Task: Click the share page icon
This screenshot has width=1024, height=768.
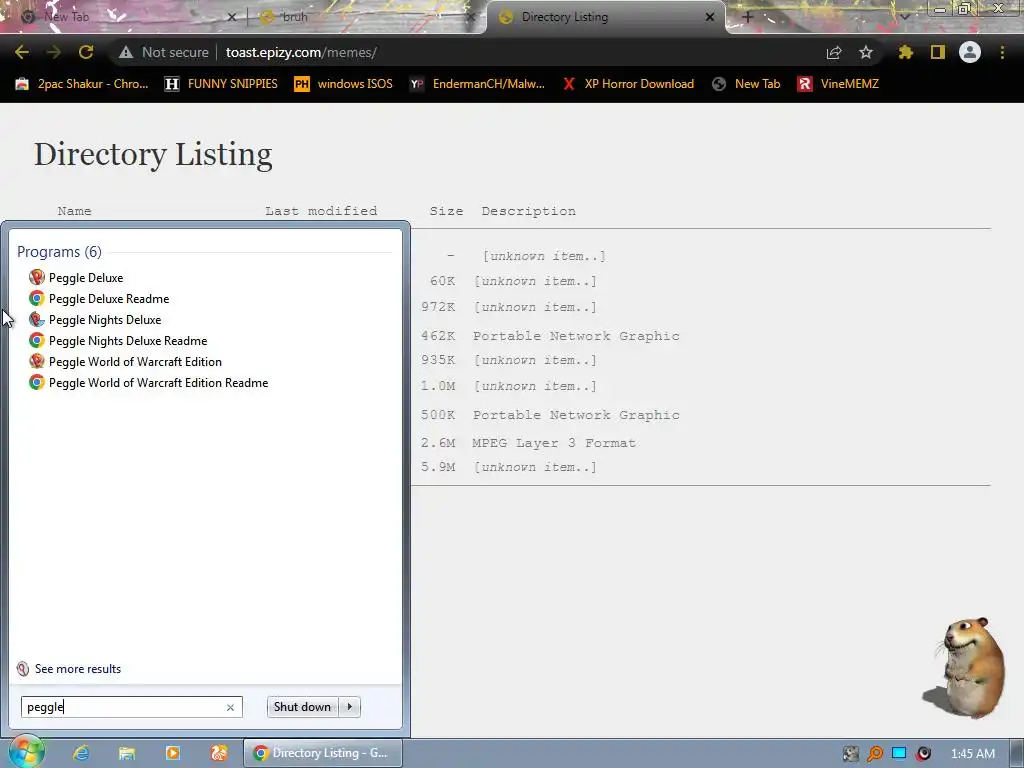Action: pos(834,52)
